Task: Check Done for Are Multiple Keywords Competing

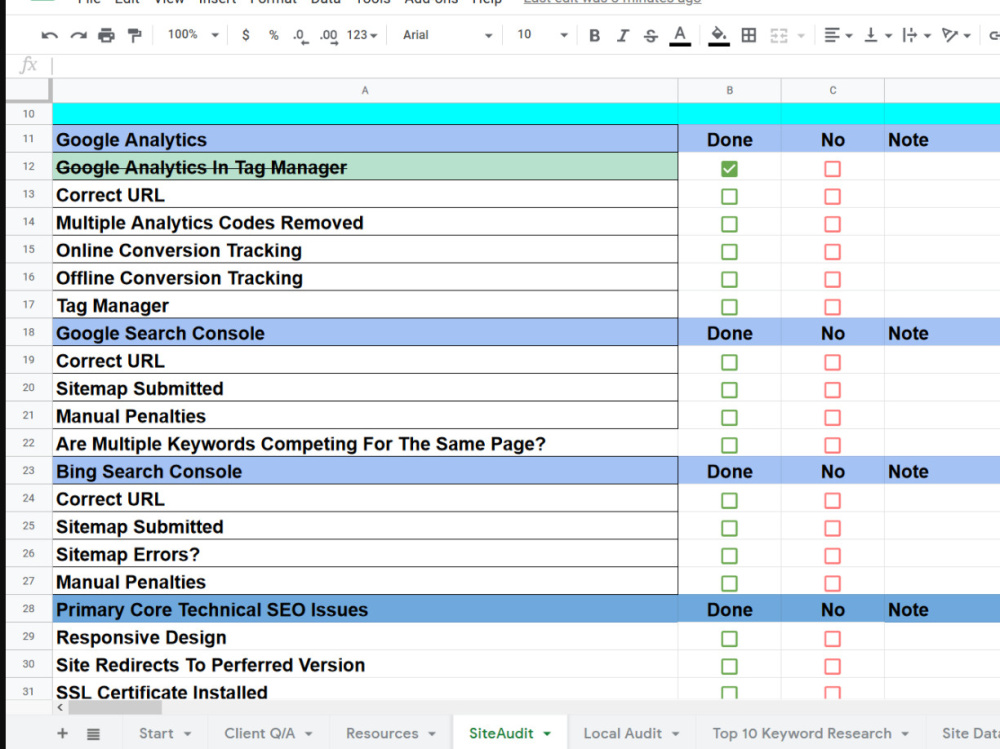Action: click(x=729, y=445)
